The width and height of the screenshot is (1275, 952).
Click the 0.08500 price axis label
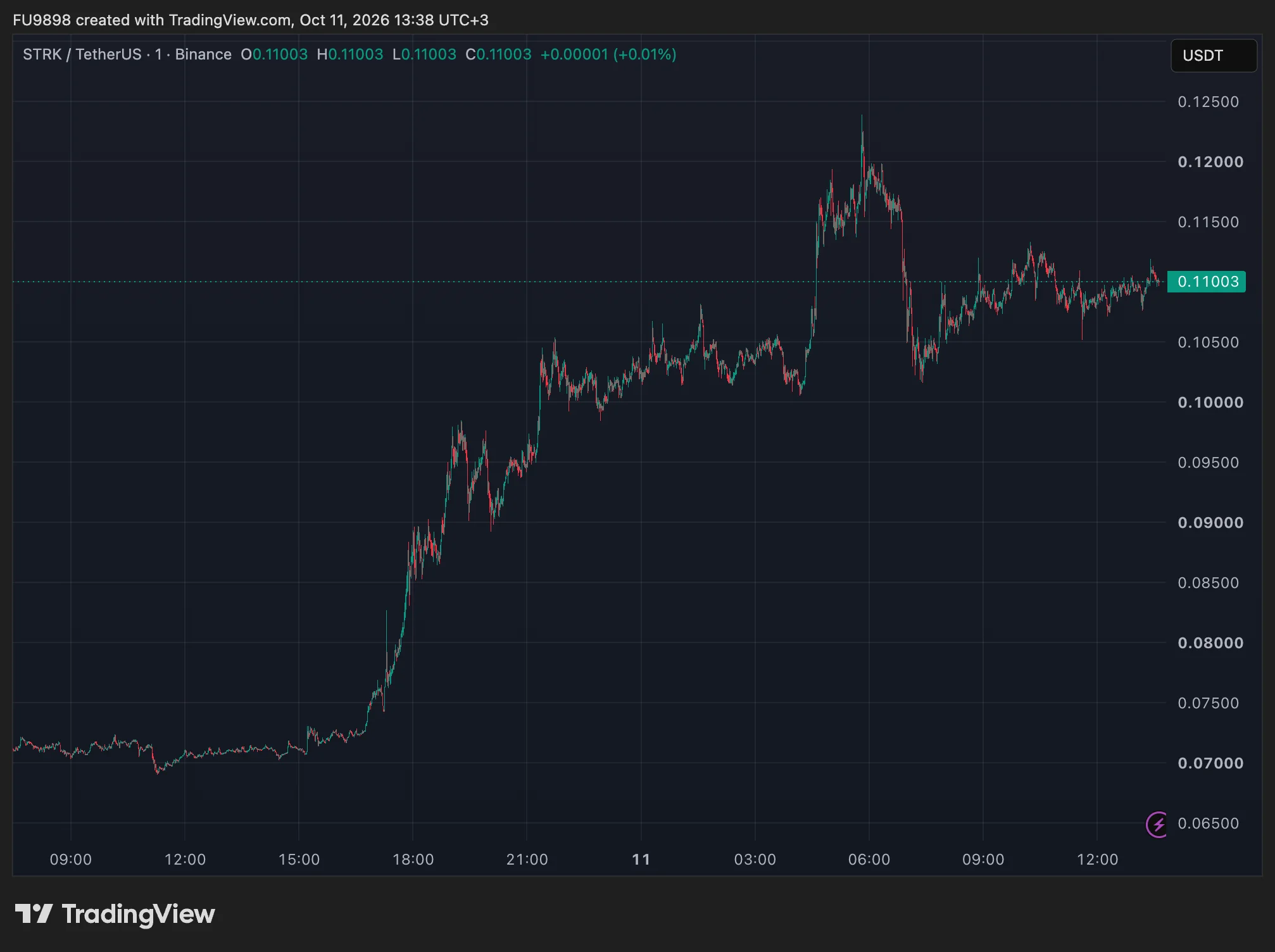1208,583
